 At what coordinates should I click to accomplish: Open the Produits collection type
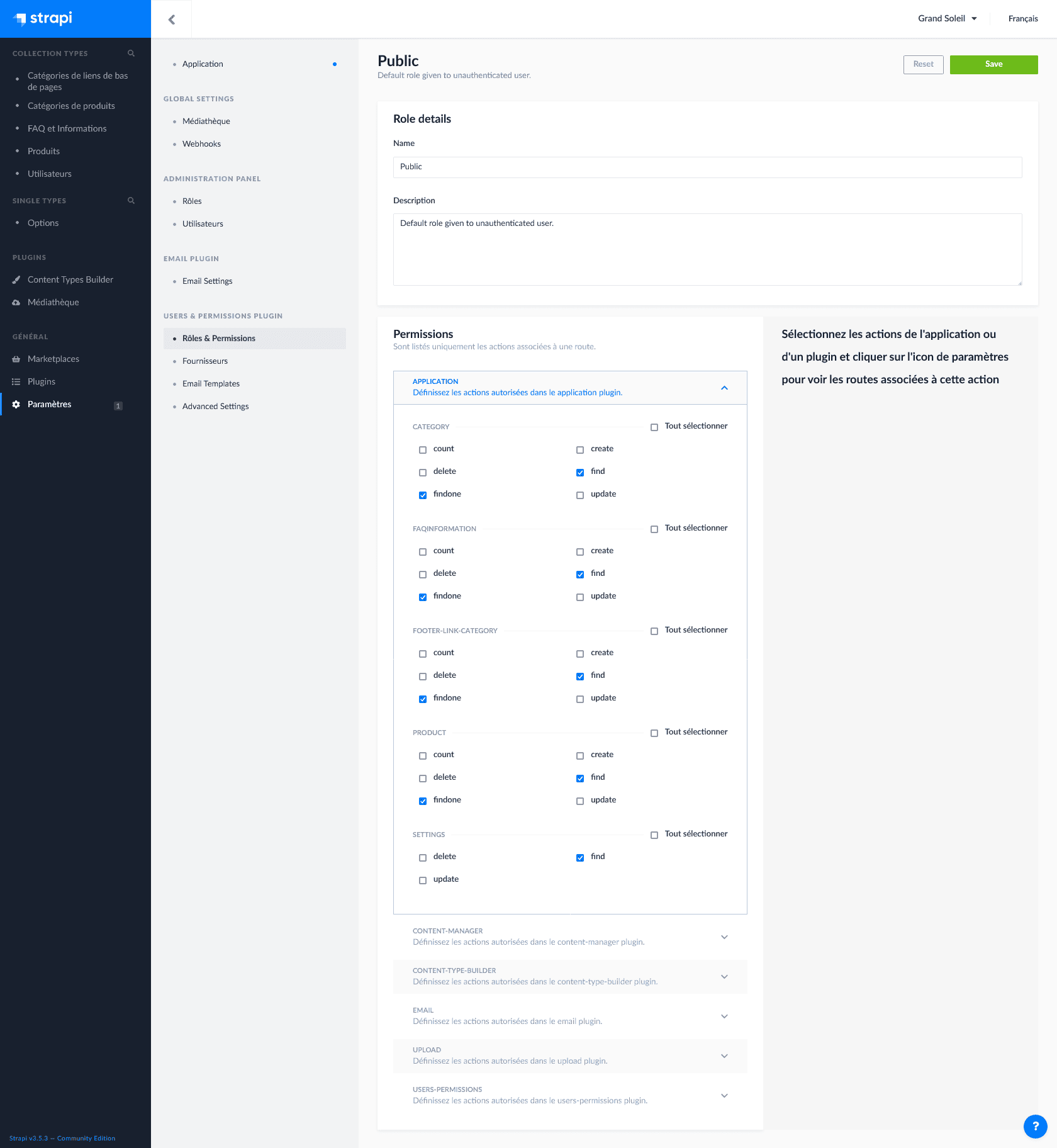43,151
